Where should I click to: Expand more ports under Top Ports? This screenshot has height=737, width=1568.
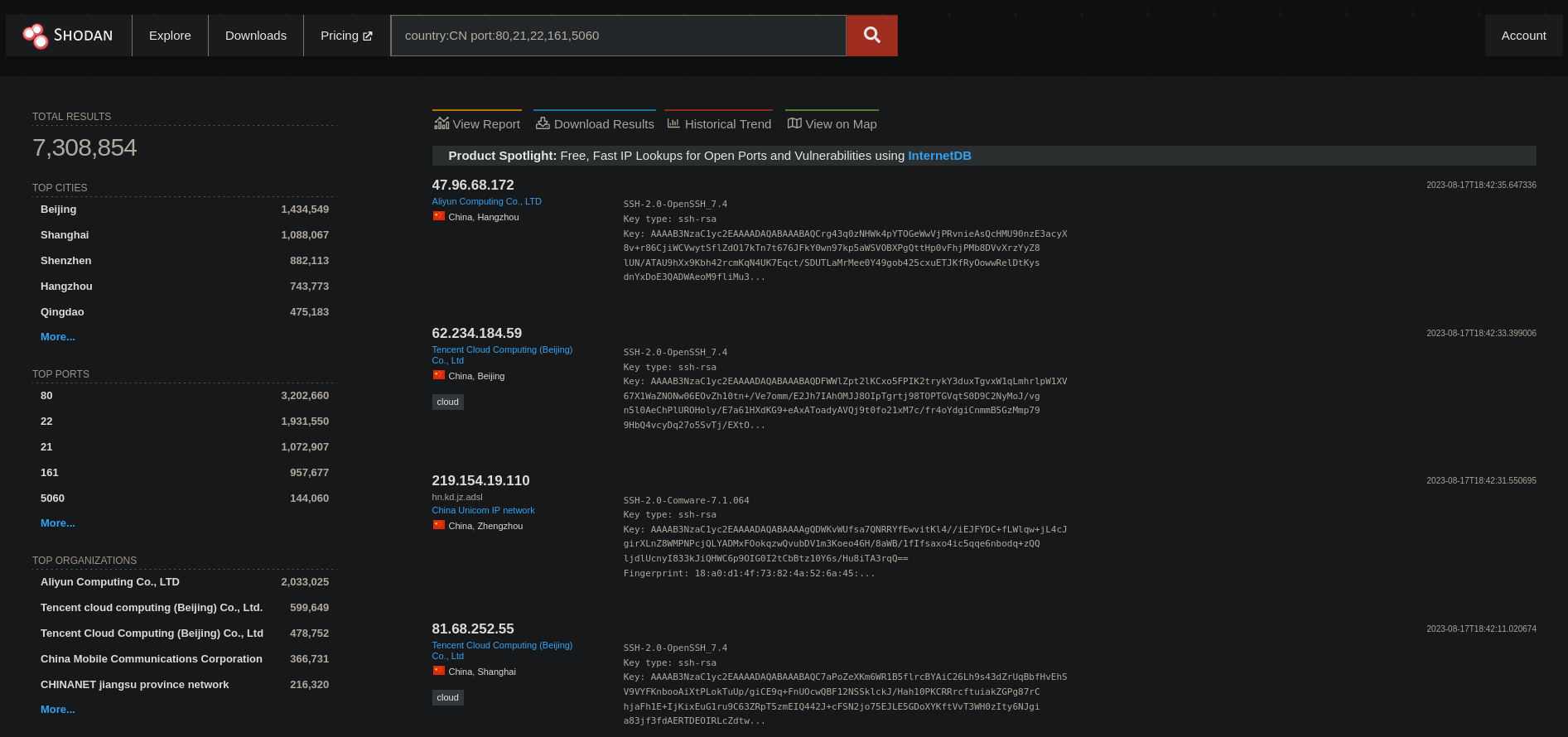[x=58, y=523]
